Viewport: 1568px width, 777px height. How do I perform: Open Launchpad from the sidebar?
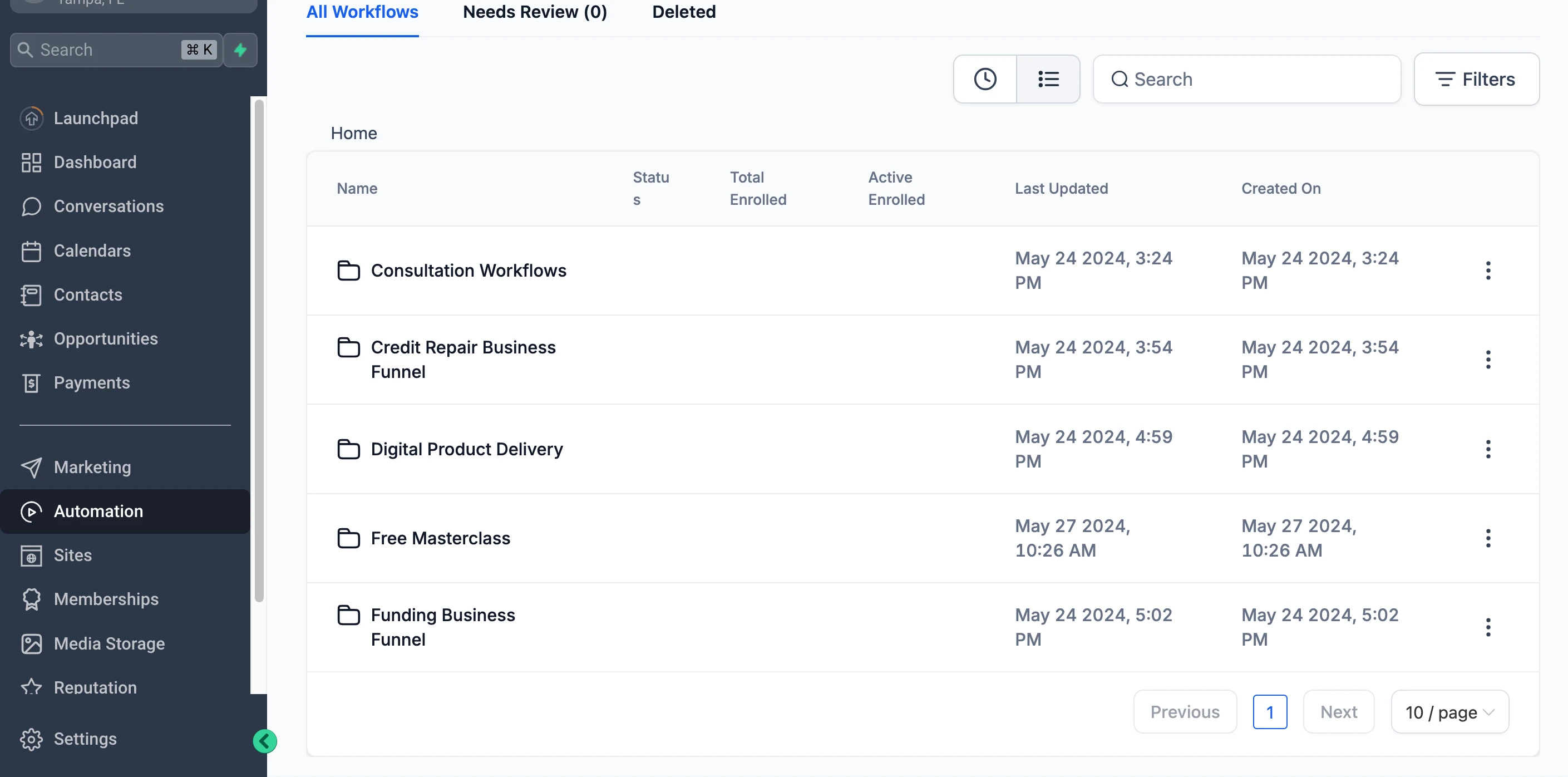tap(96, 118)
